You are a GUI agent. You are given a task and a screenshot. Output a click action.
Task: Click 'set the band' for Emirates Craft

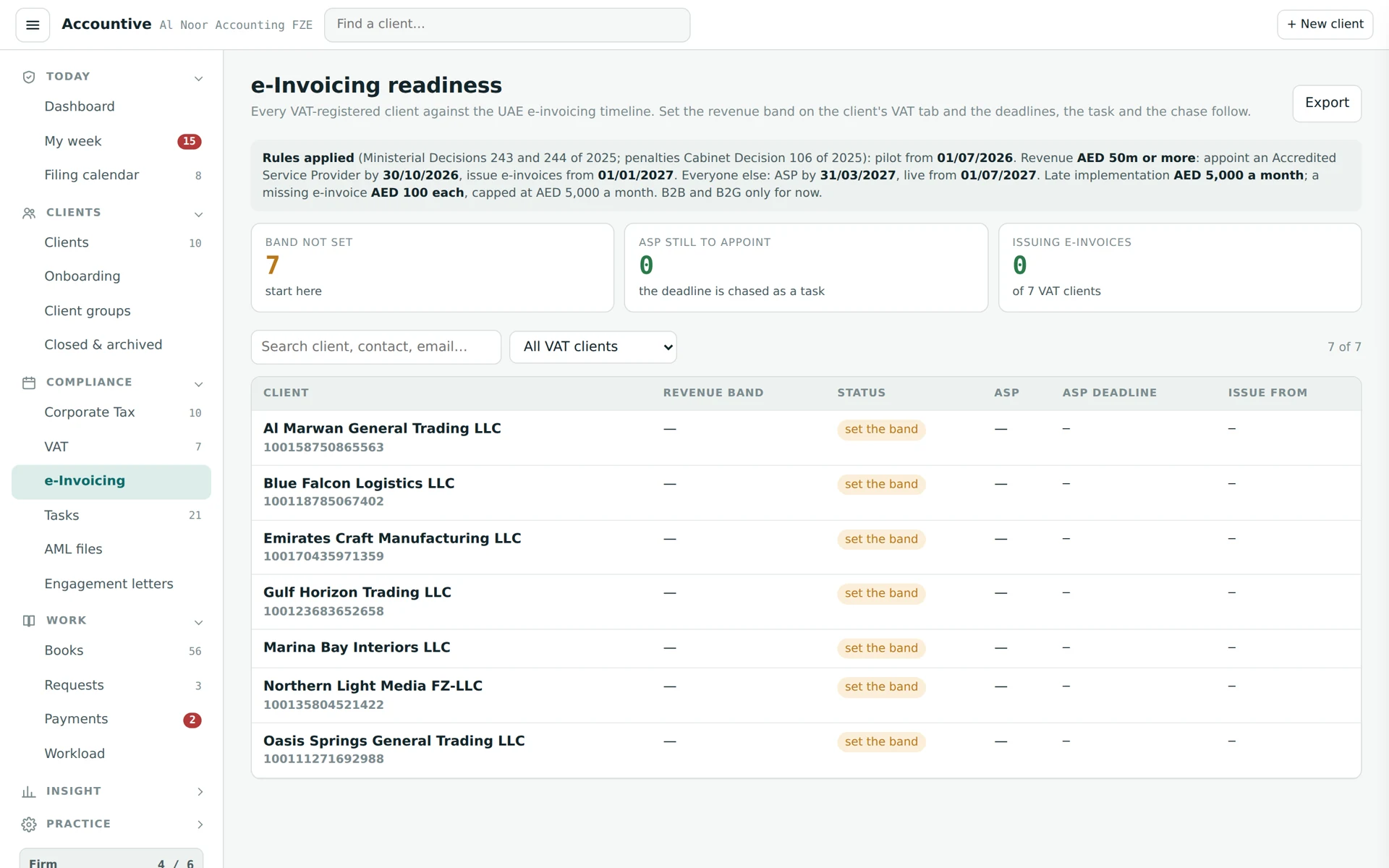coord(881,540)
